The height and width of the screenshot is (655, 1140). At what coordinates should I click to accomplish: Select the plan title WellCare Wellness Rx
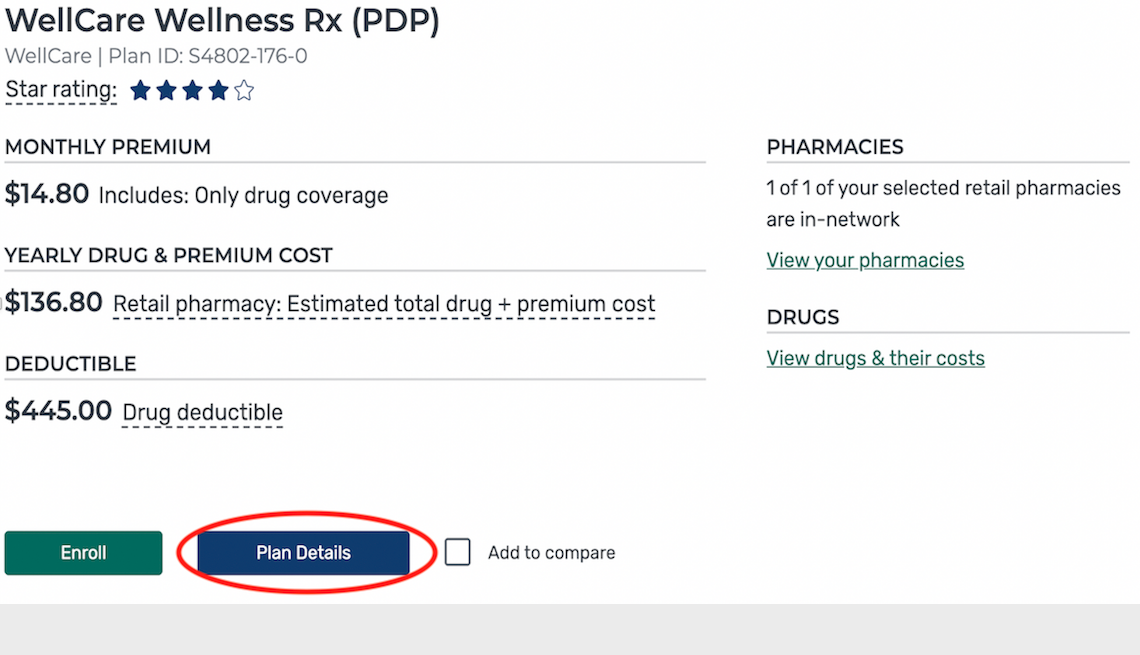pyautogui.click(x=222, y=19)
